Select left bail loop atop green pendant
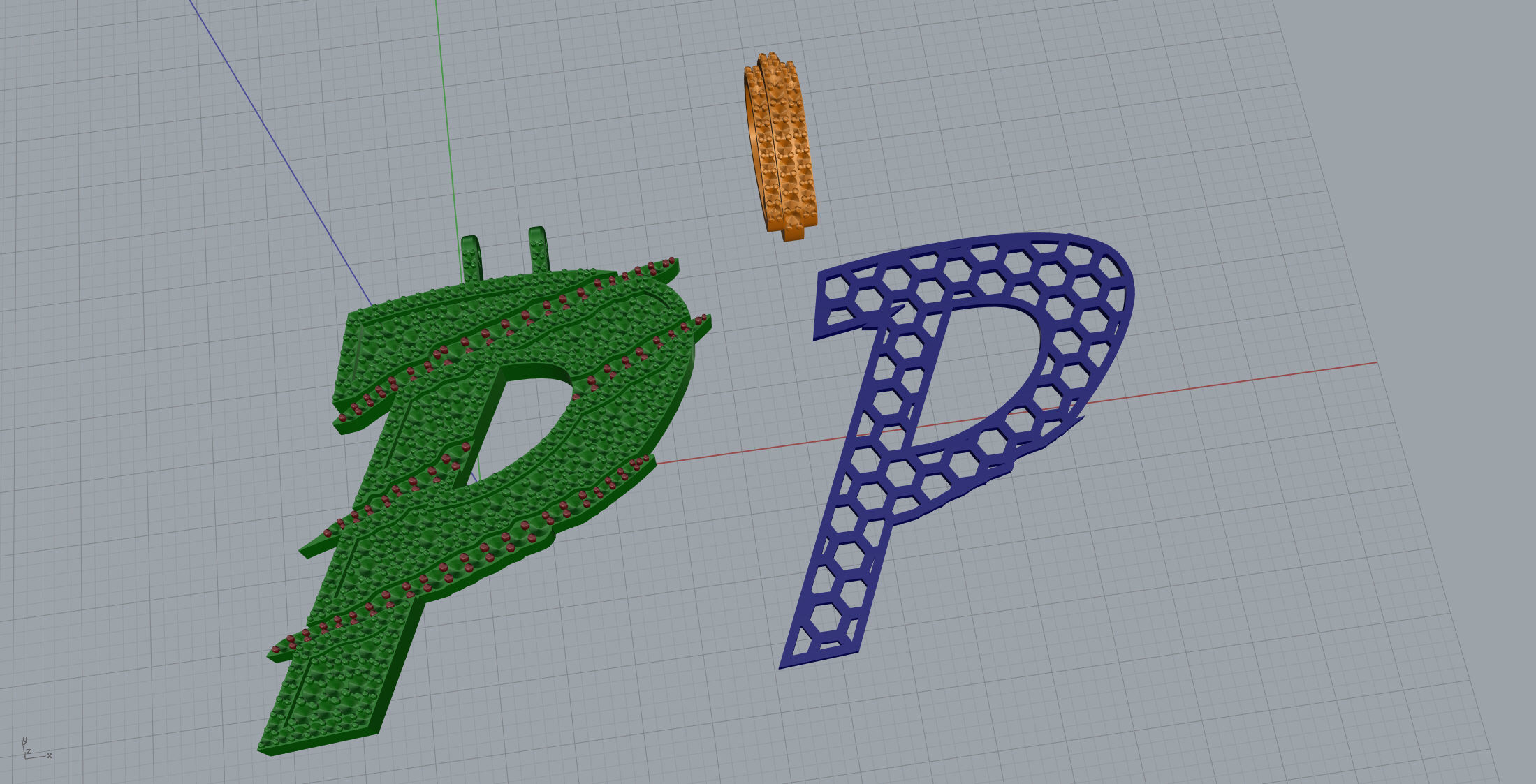This screenshot has height=784, width=1536. 471,258
